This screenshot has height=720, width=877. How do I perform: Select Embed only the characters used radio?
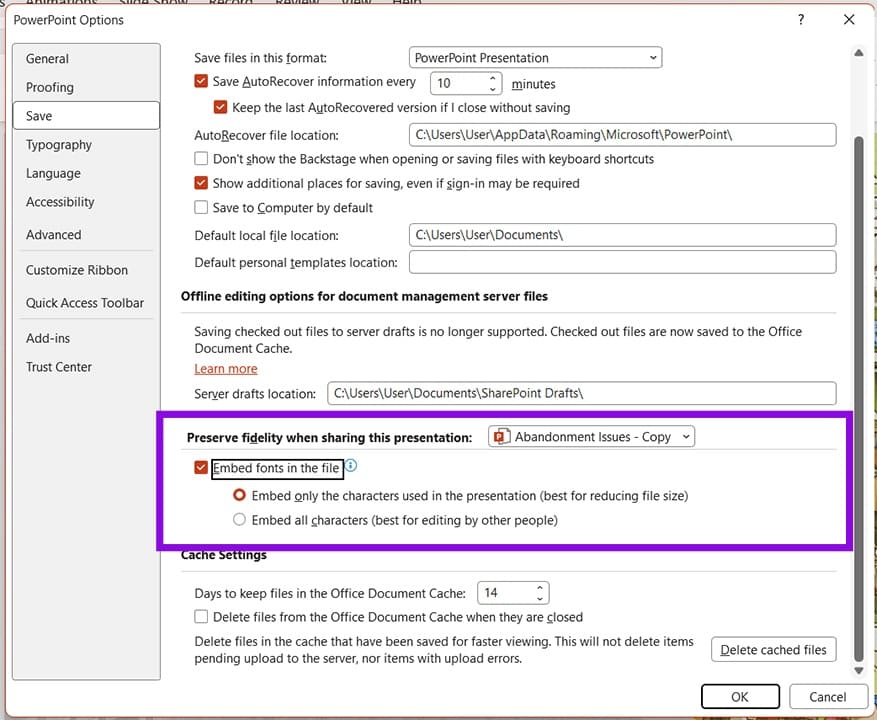pos(239,495)
